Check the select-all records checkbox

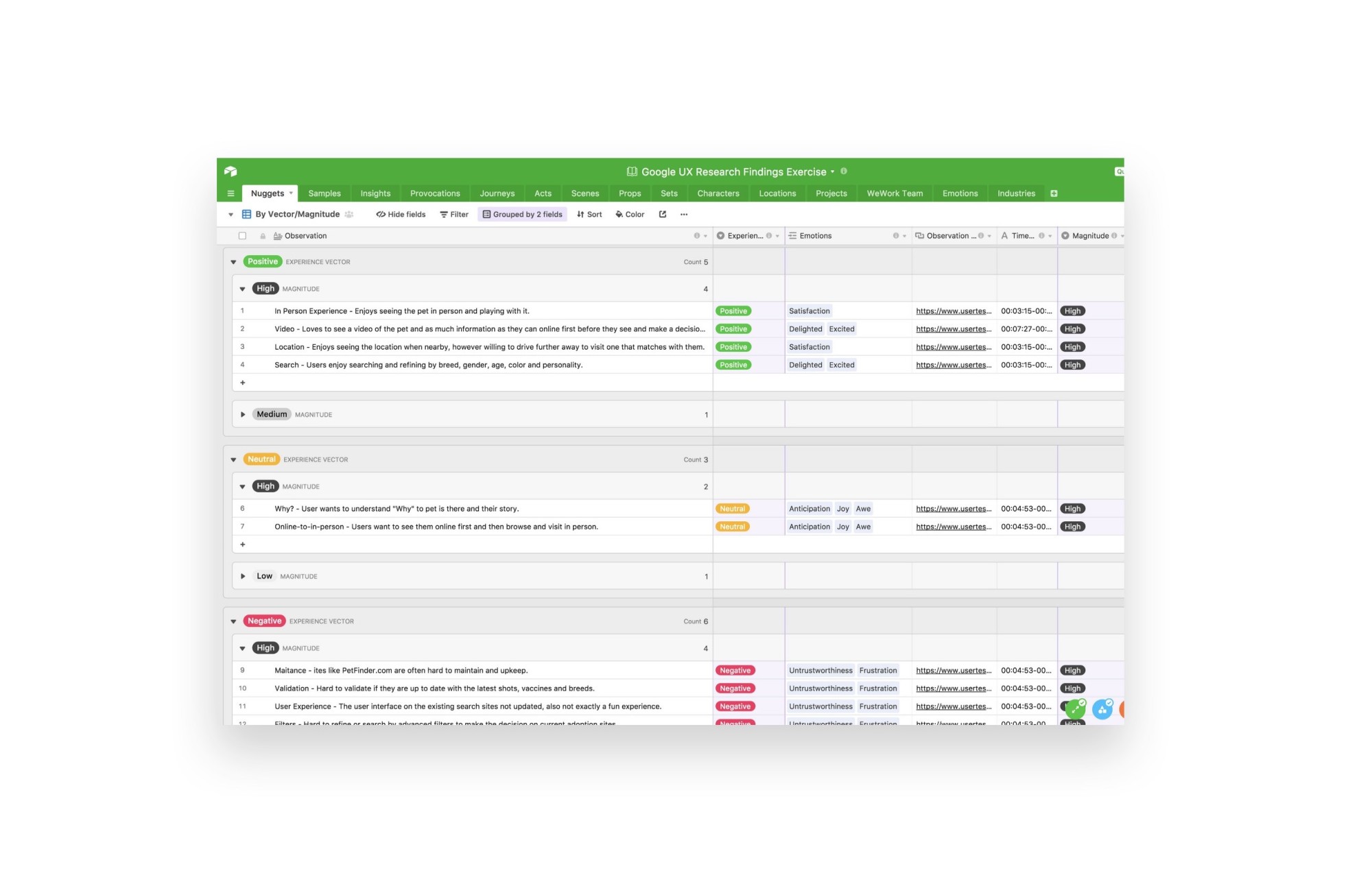[242, 236]
